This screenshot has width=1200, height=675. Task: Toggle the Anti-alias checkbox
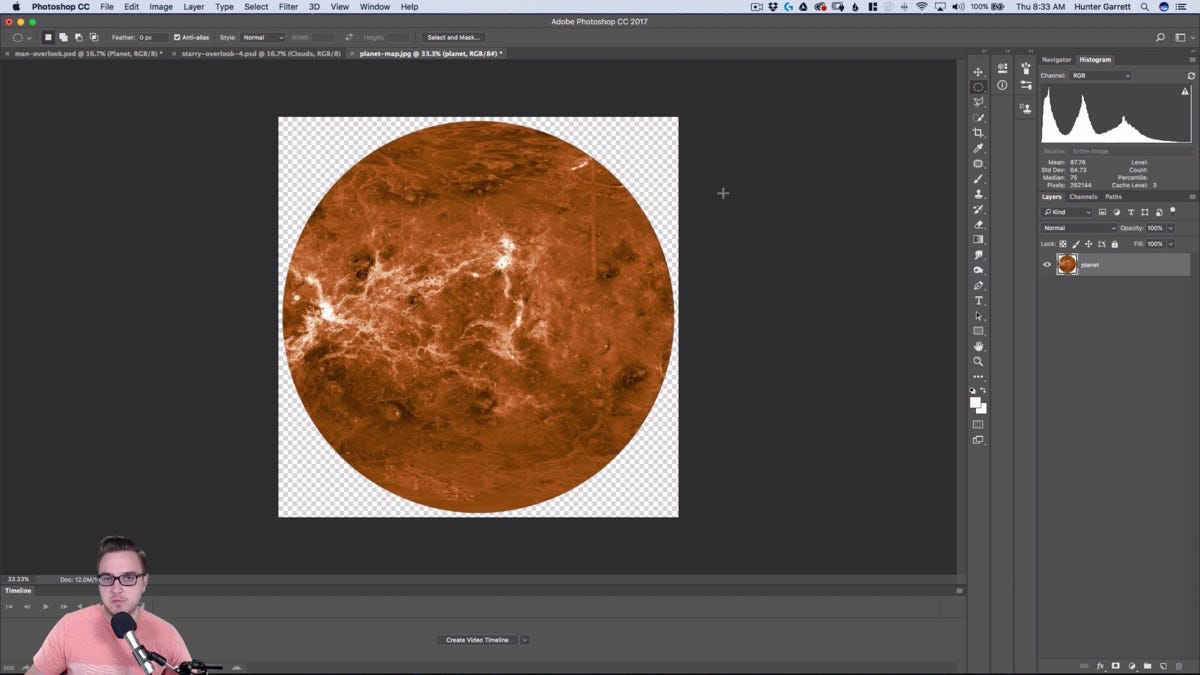coord(177,38)
